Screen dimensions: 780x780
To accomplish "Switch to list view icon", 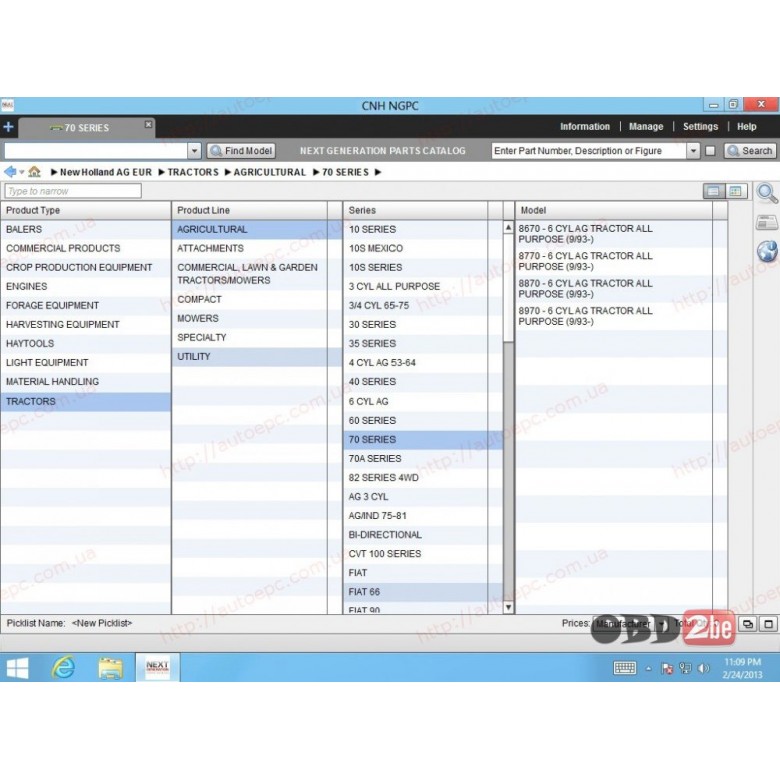I will tap(713, 191).
